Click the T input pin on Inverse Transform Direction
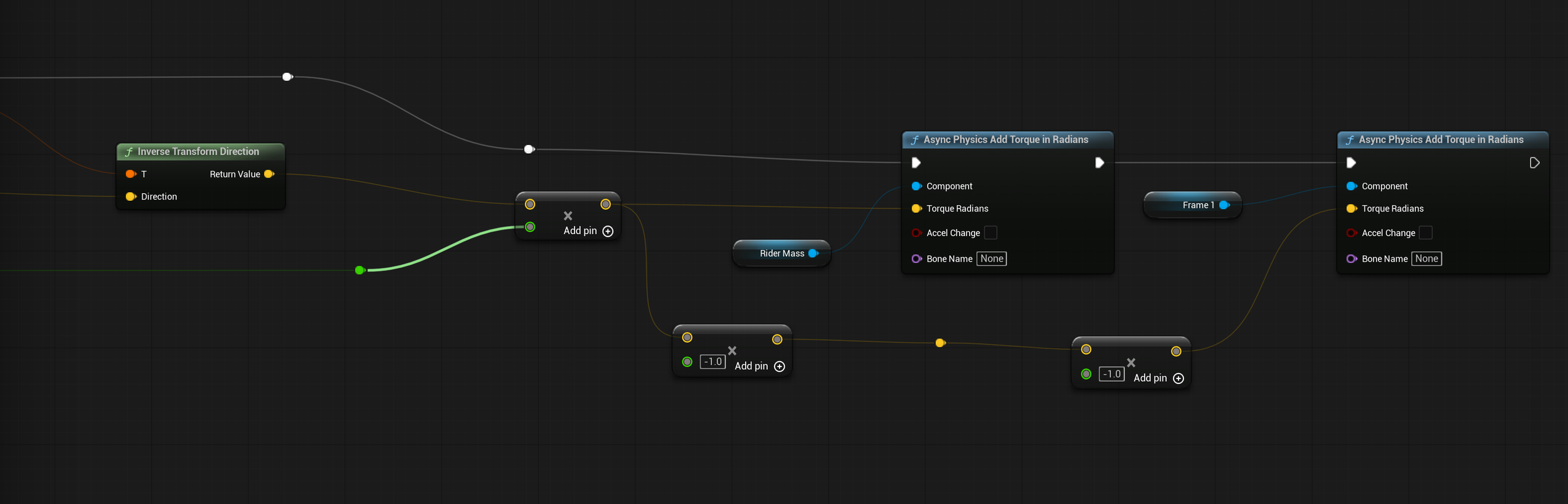Viewport: 1568px width, 504px height. point(130,174)
